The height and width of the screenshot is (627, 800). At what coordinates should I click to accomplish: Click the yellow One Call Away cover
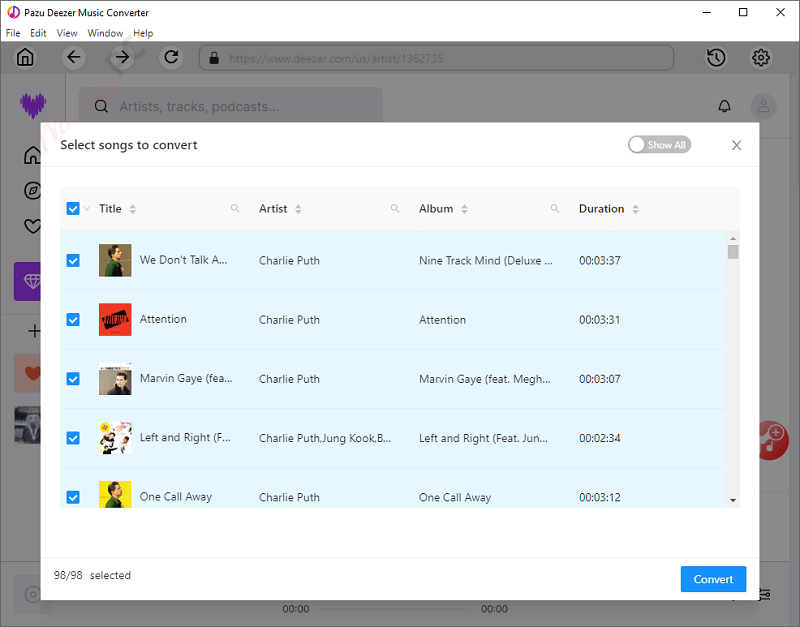[115, 494]
